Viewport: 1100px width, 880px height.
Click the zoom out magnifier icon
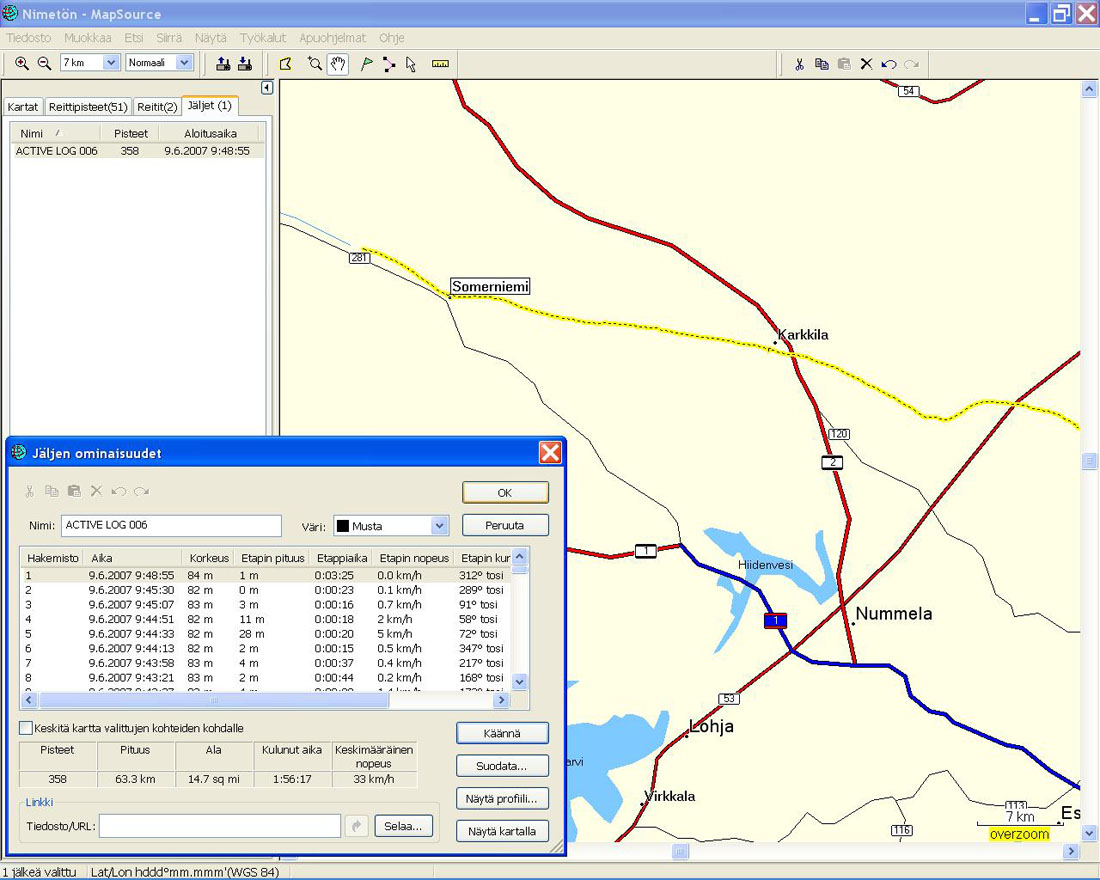(44, 64)
